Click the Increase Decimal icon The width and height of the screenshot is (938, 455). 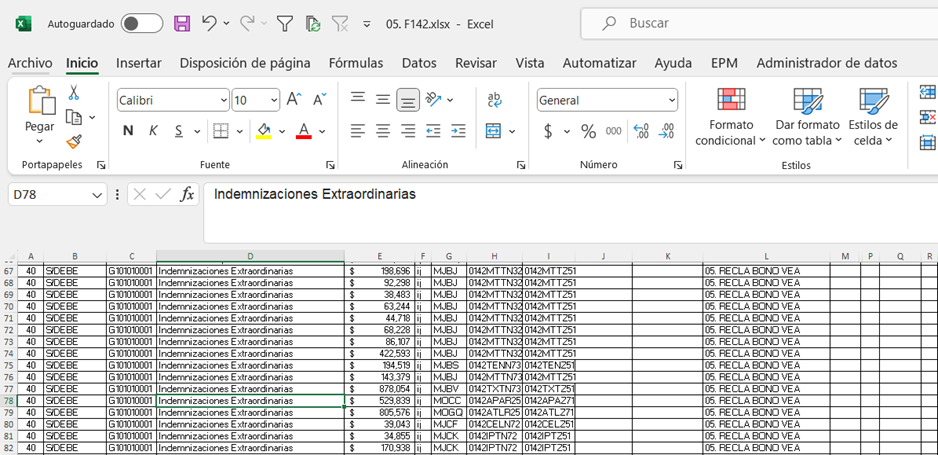(641, 131)
